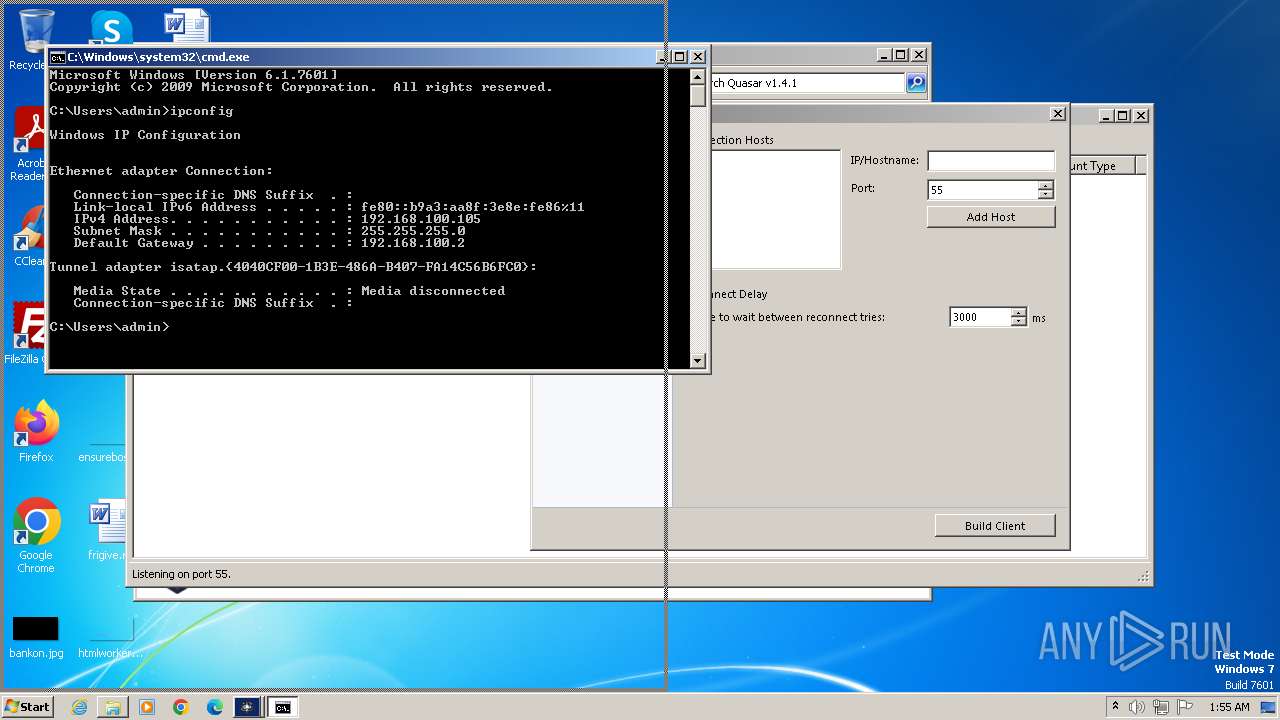Open Microsoft Edge from the taskbar

[215, 707]
